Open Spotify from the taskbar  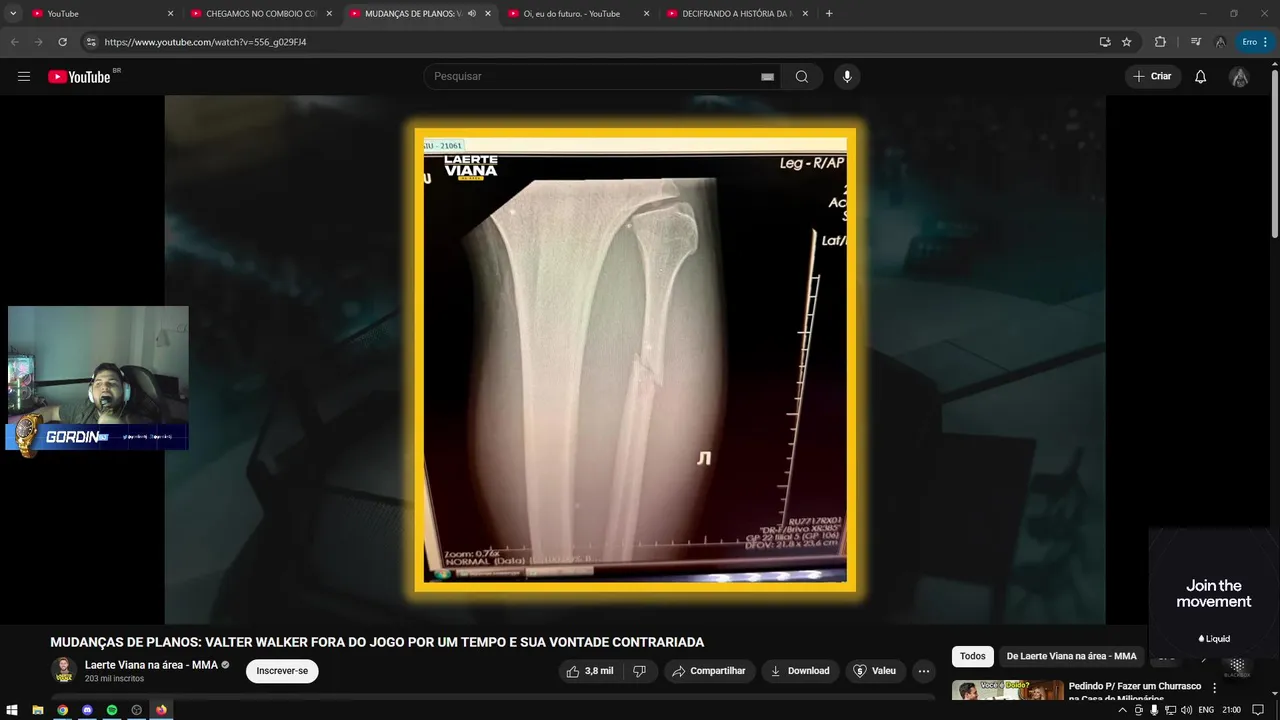(112, 710)
